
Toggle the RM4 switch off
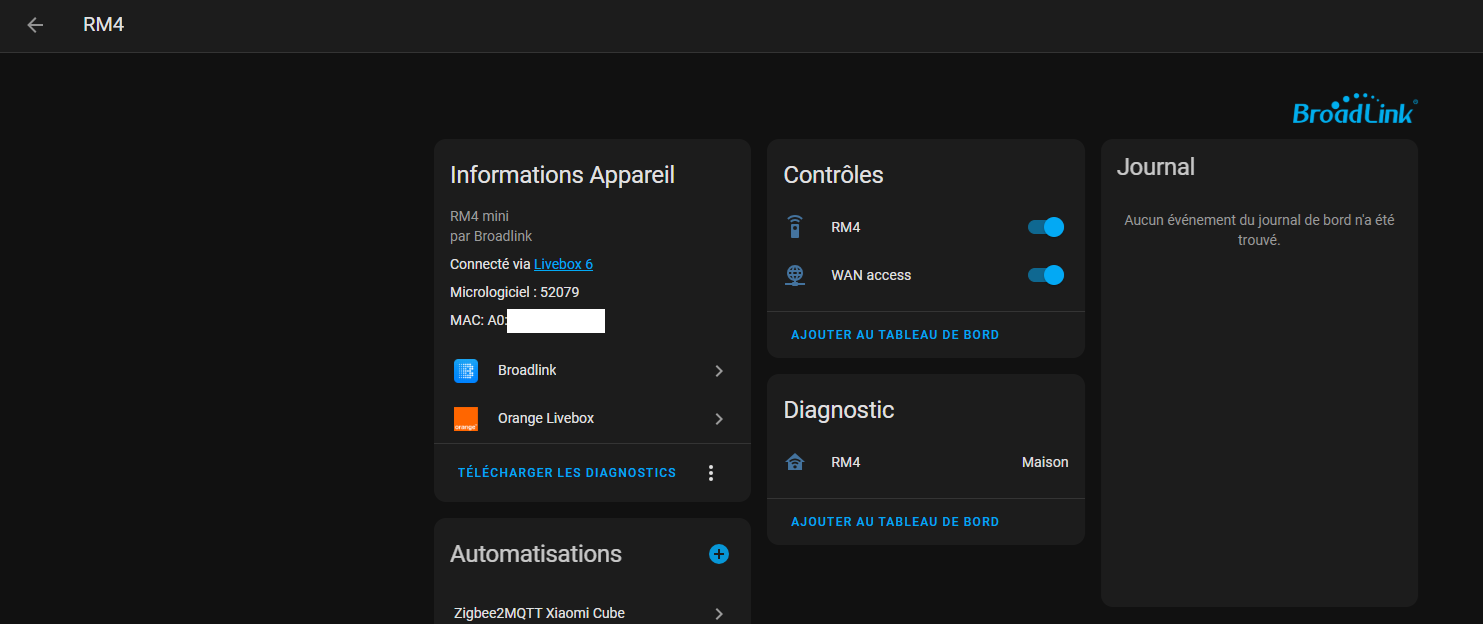pos(1046,227)
